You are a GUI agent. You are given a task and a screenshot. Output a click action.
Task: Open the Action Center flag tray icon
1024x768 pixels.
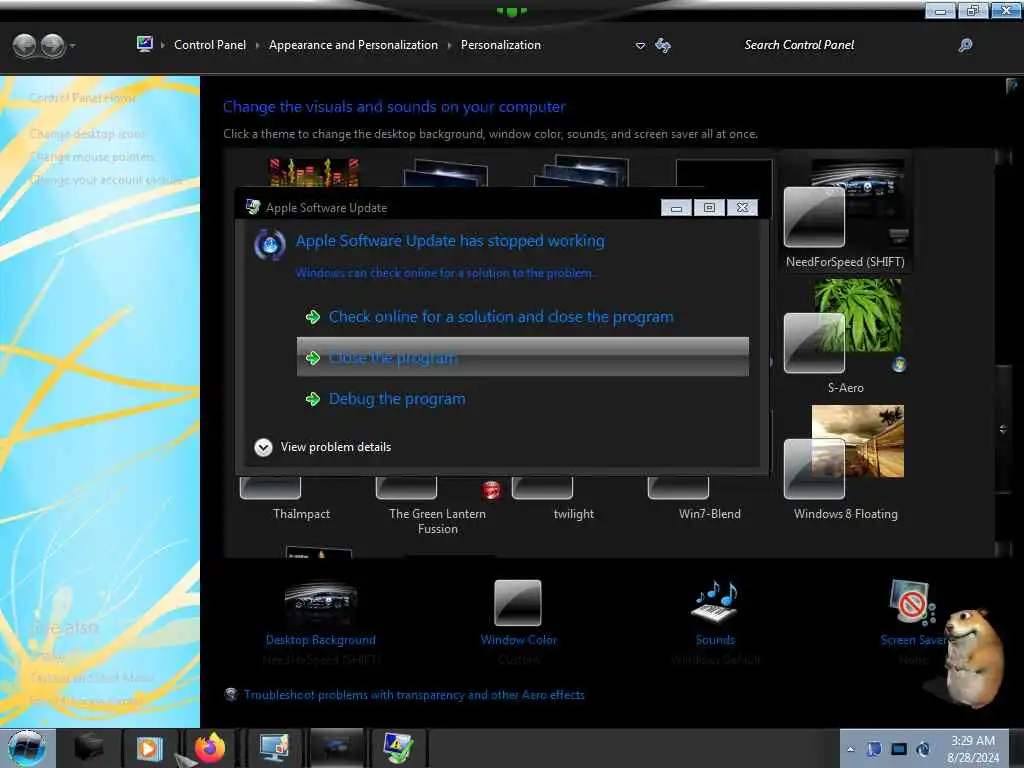tap(874, 749)
